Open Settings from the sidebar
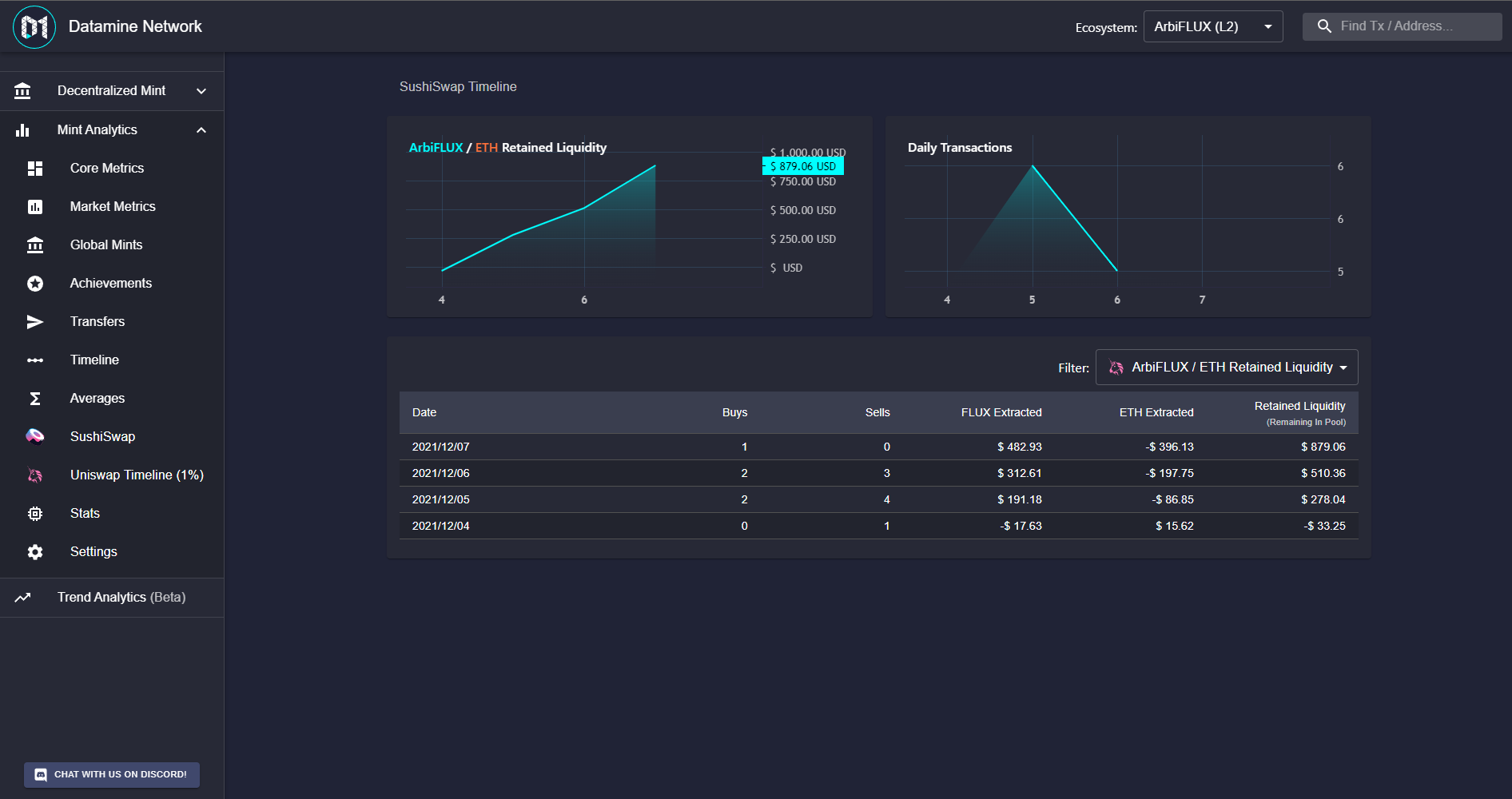The image size is (1512, 799). pos(112,552)
